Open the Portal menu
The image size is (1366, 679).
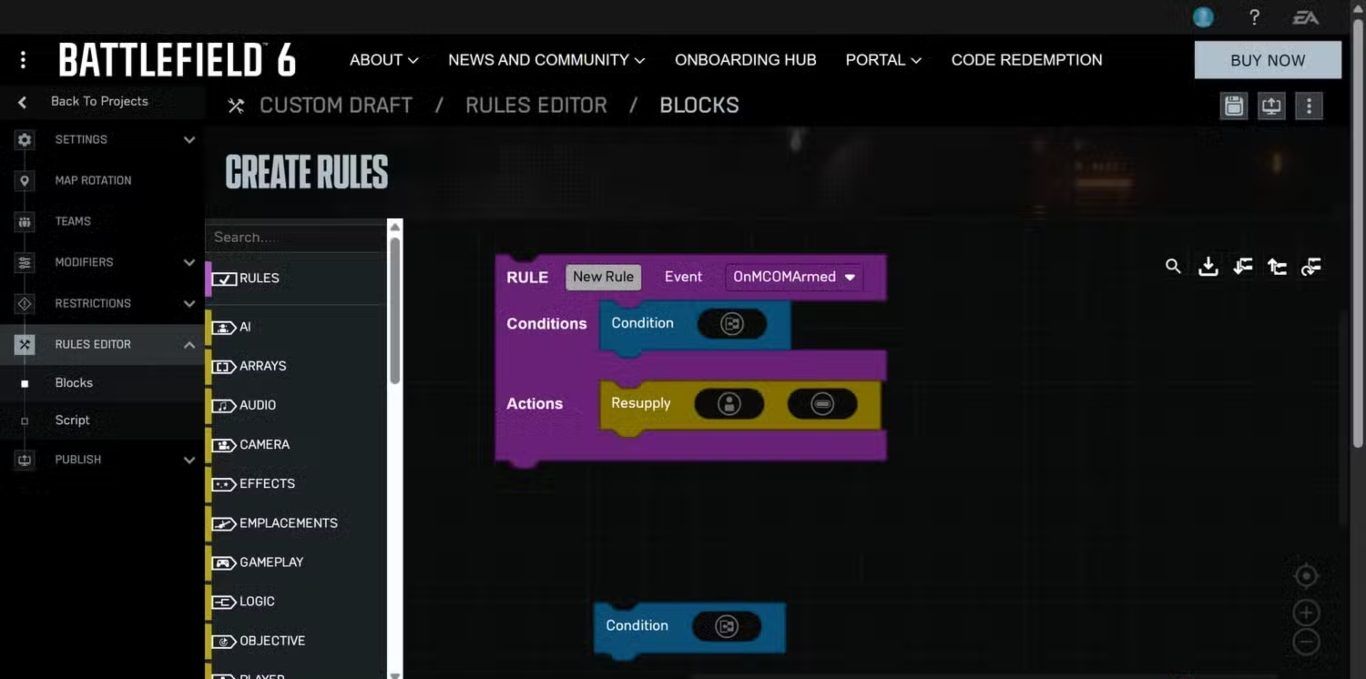pos(883,60)
